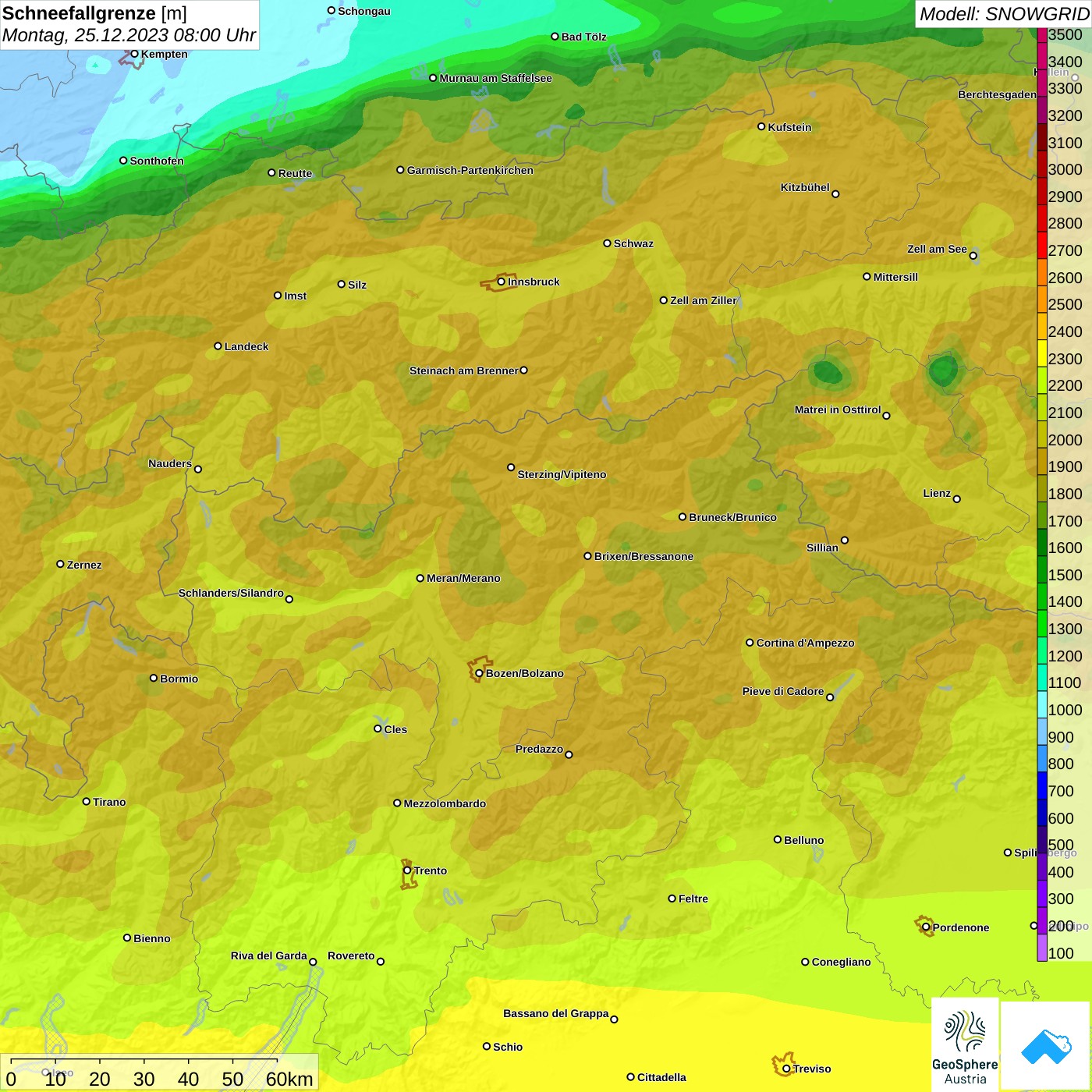Select the 'Murnau am Staffelsee' label

point(496,78)
